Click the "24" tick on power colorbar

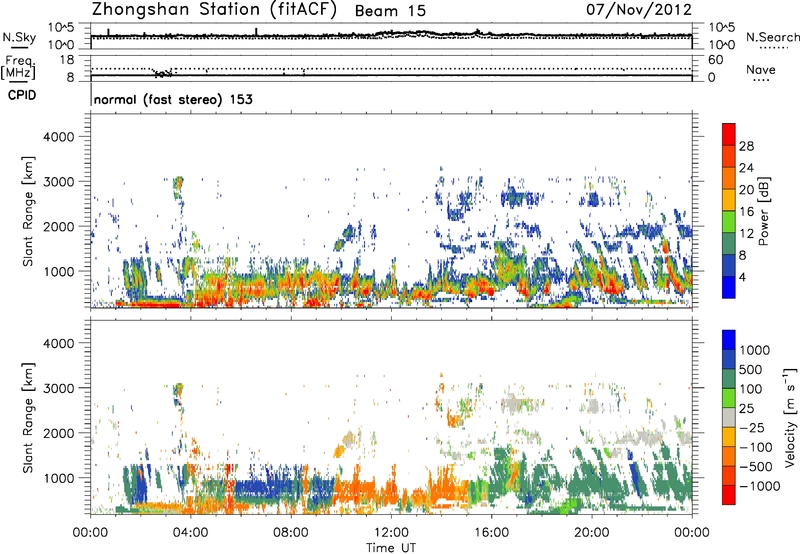pos(746,168)
